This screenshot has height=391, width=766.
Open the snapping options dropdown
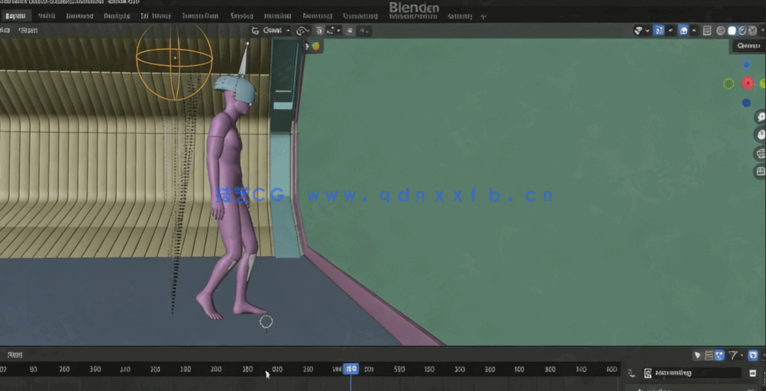click(334, 31)
